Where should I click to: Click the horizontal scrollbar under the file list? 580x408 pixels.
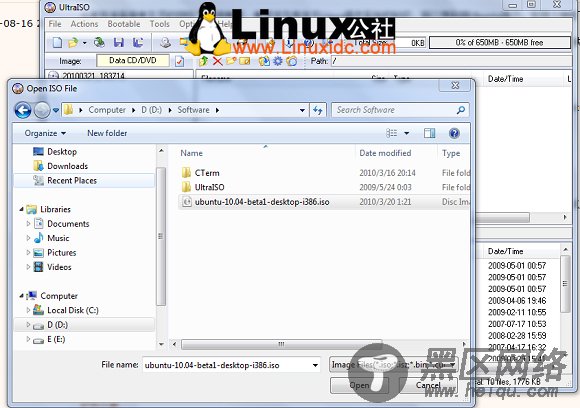point(281,344)
